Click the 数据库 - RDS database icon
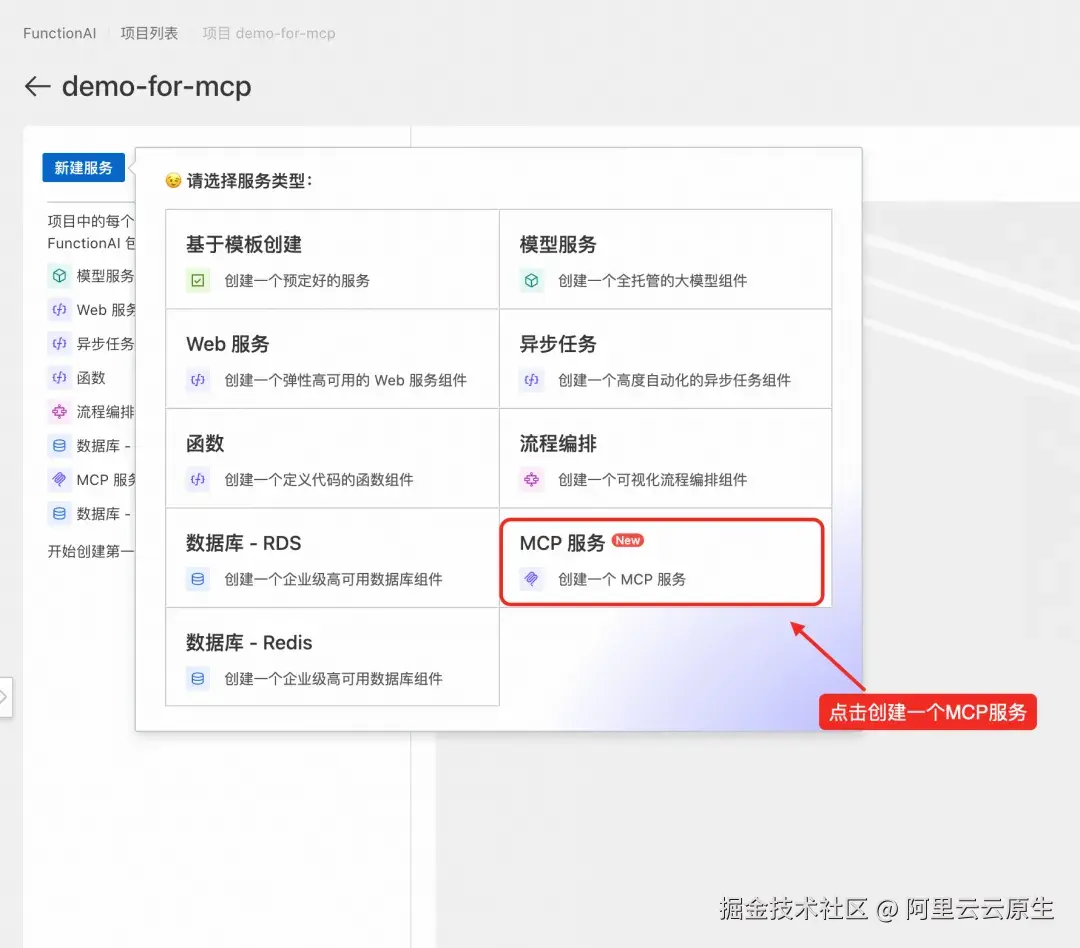Image resolution: width=1080 pixels, height=948 pixels. tap(197, 580)
